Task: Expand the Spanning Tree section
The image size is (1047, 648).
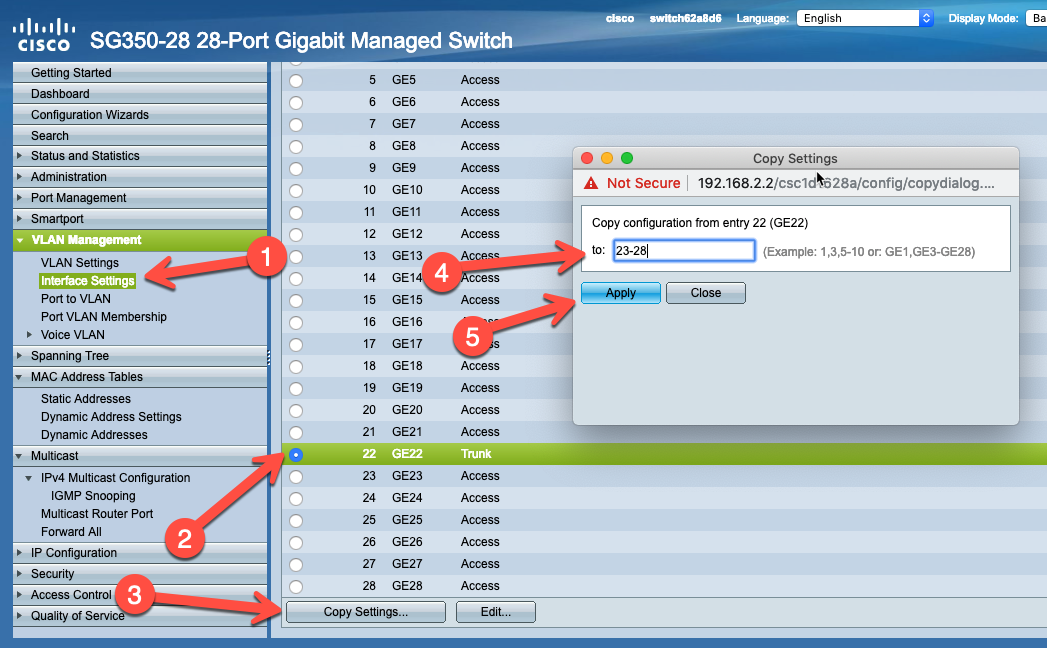Action: coord(19,355)
